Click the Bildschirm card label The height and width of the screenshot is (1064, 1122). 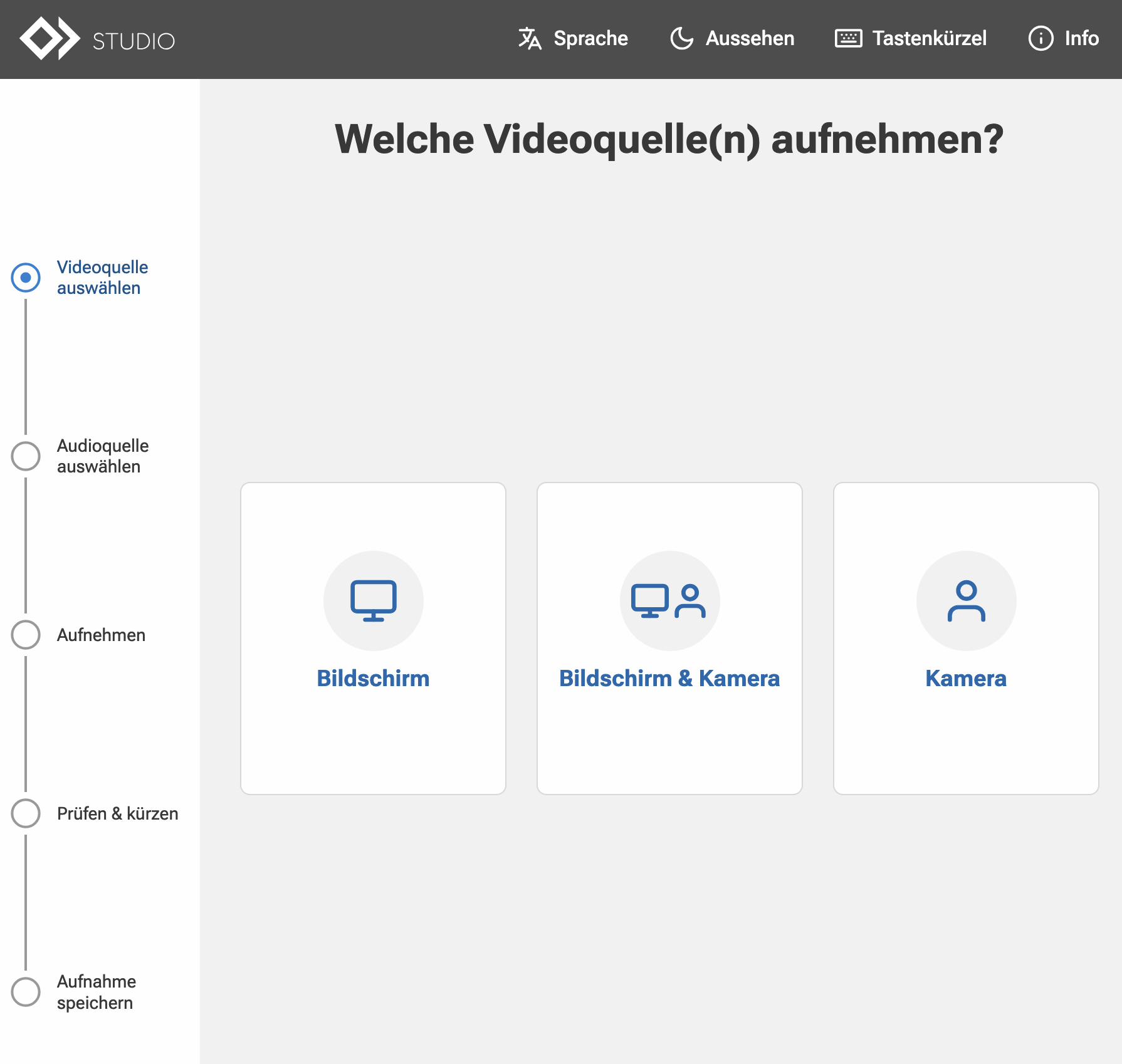pyautogui.click(x=373, y=679)
